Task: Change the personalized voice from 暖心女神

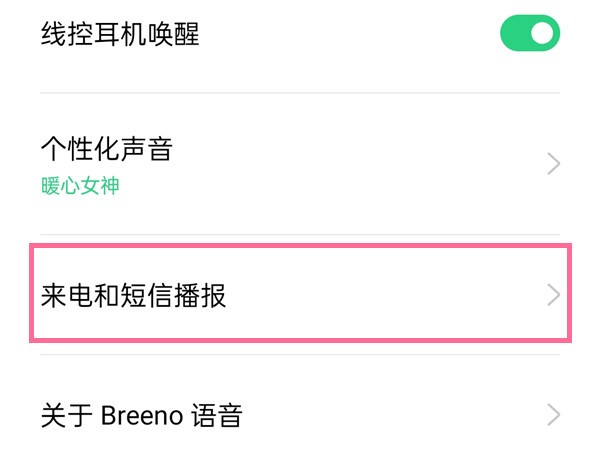Action: 300,165
